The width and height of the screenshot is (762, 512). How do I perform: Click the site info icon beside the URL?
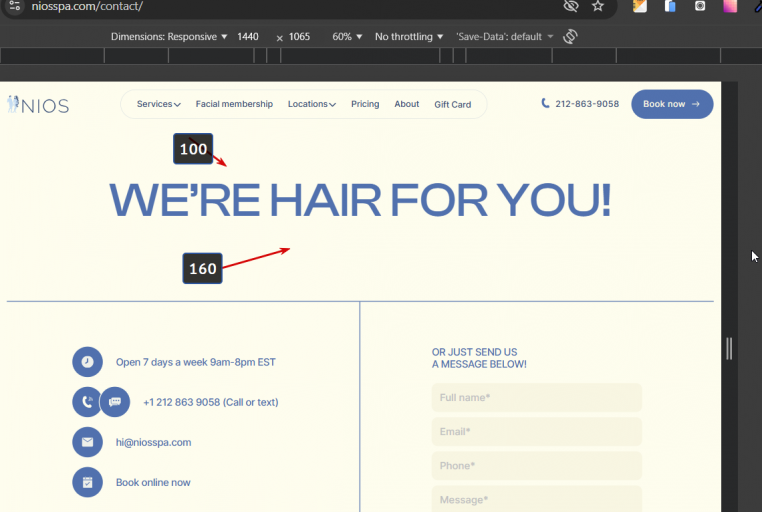point(15,6)
